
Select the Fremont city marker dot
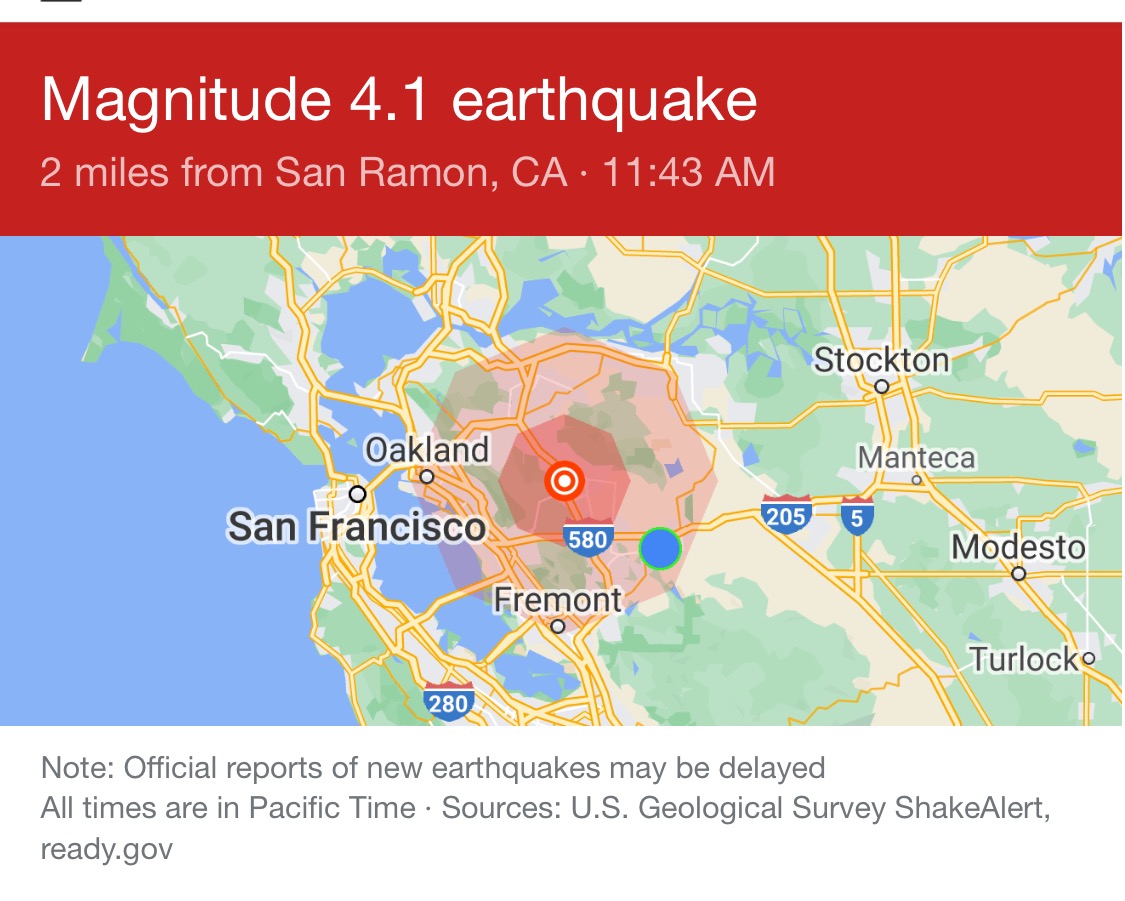point(557,626)
